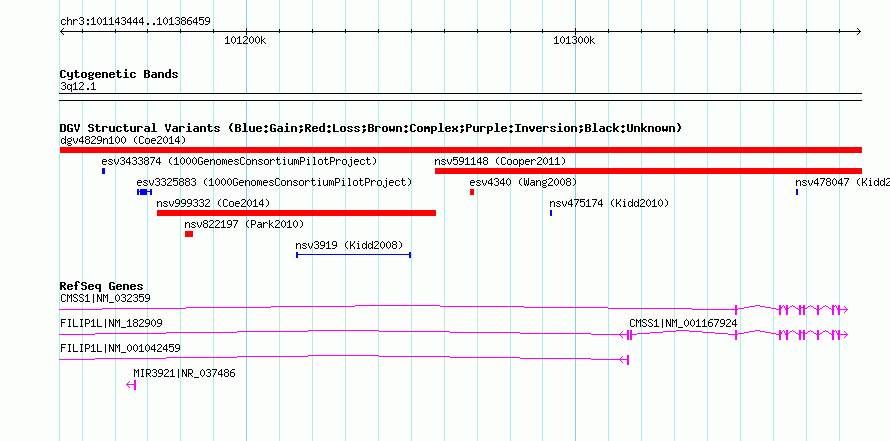Click the esv3325883 blue gain feature

click(x=144, y=192)
